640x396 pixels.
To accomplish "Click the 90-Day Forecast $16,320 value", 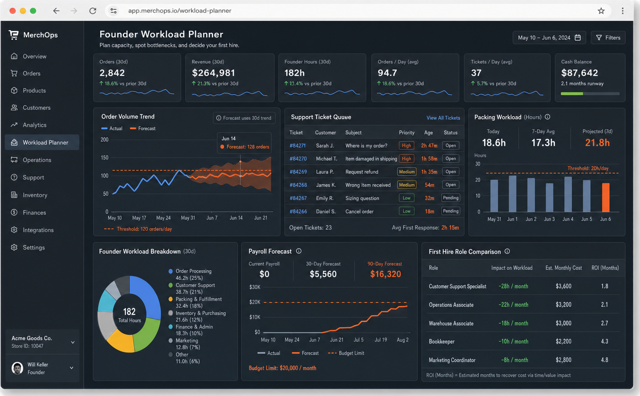I will (385, 274).
